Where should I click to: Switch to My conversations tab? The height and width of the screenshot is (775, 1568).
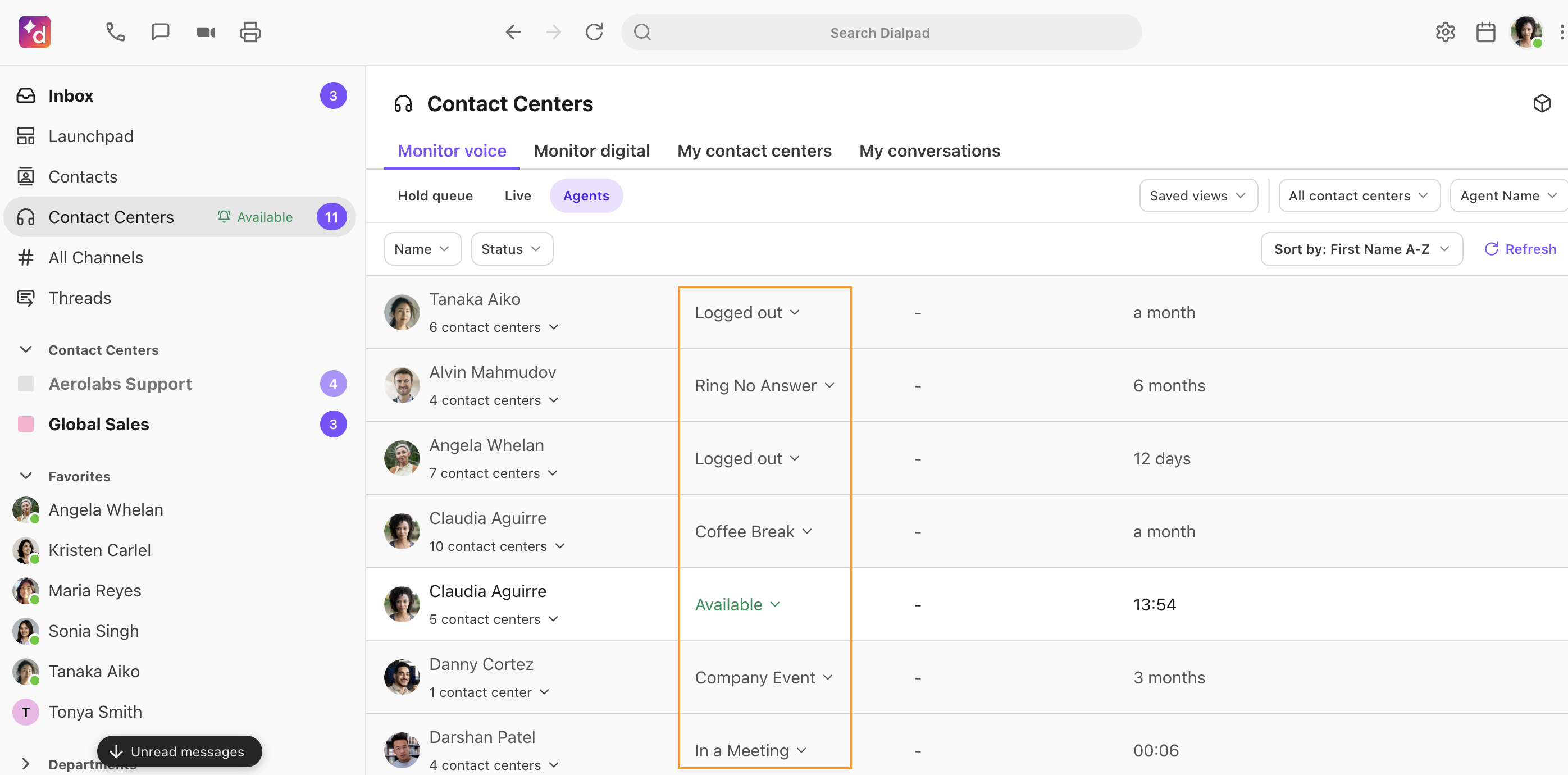pos(929,151)
